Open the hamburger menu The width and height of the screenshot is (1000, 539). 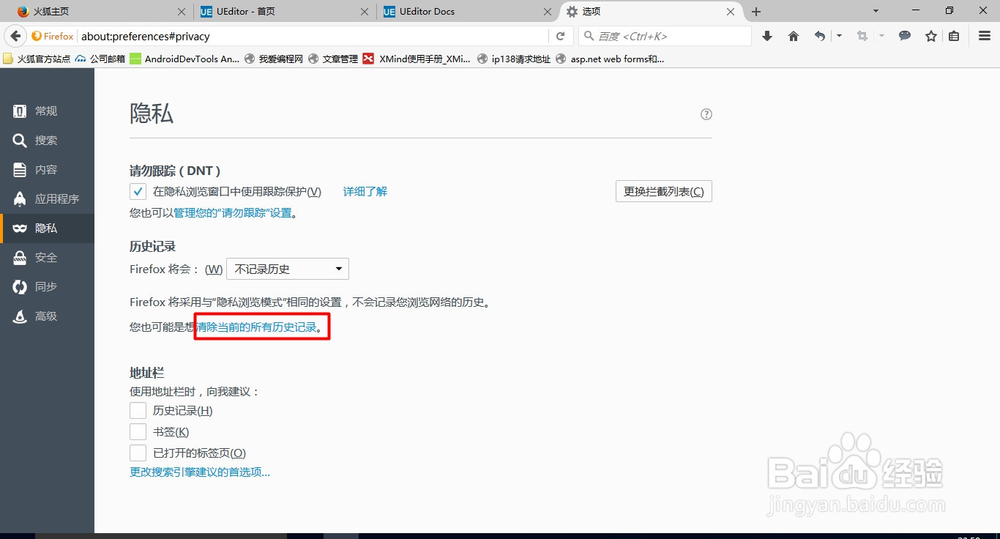(x=985, y=36)
